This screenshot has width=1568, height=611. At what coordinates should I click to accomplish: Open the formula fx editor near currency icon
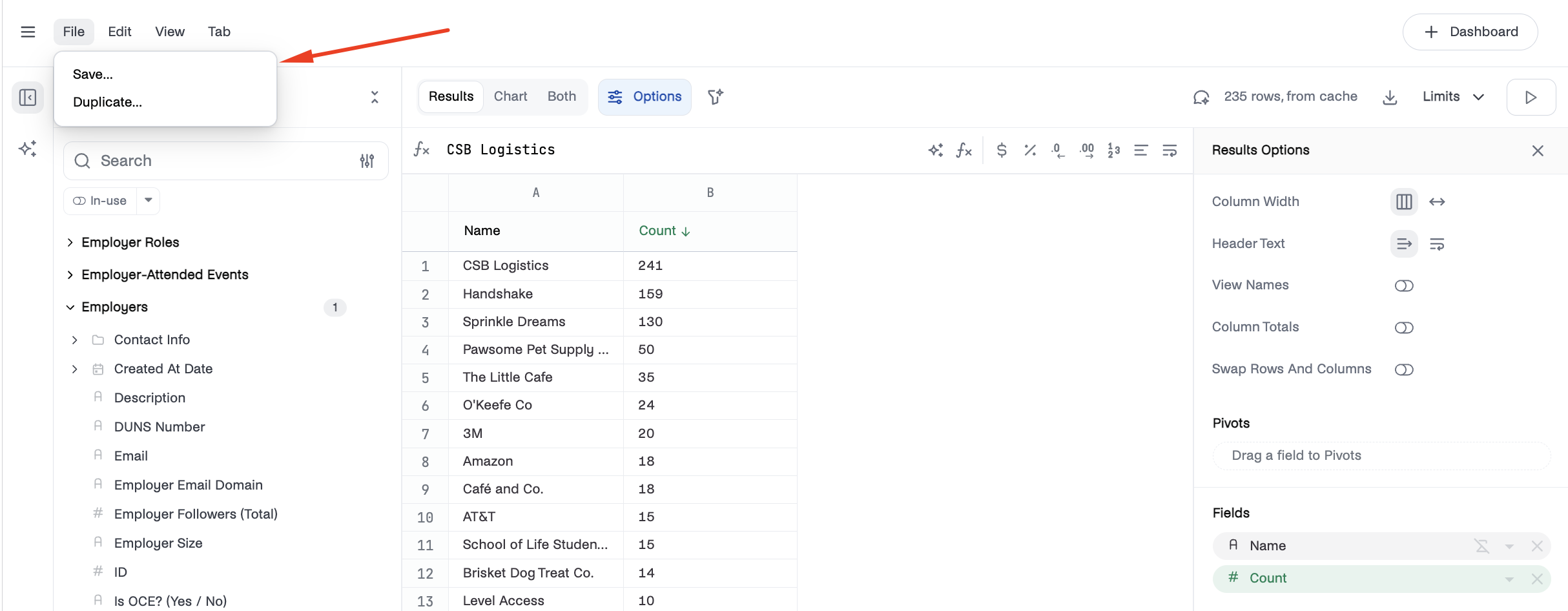click(x=964, y=150)
